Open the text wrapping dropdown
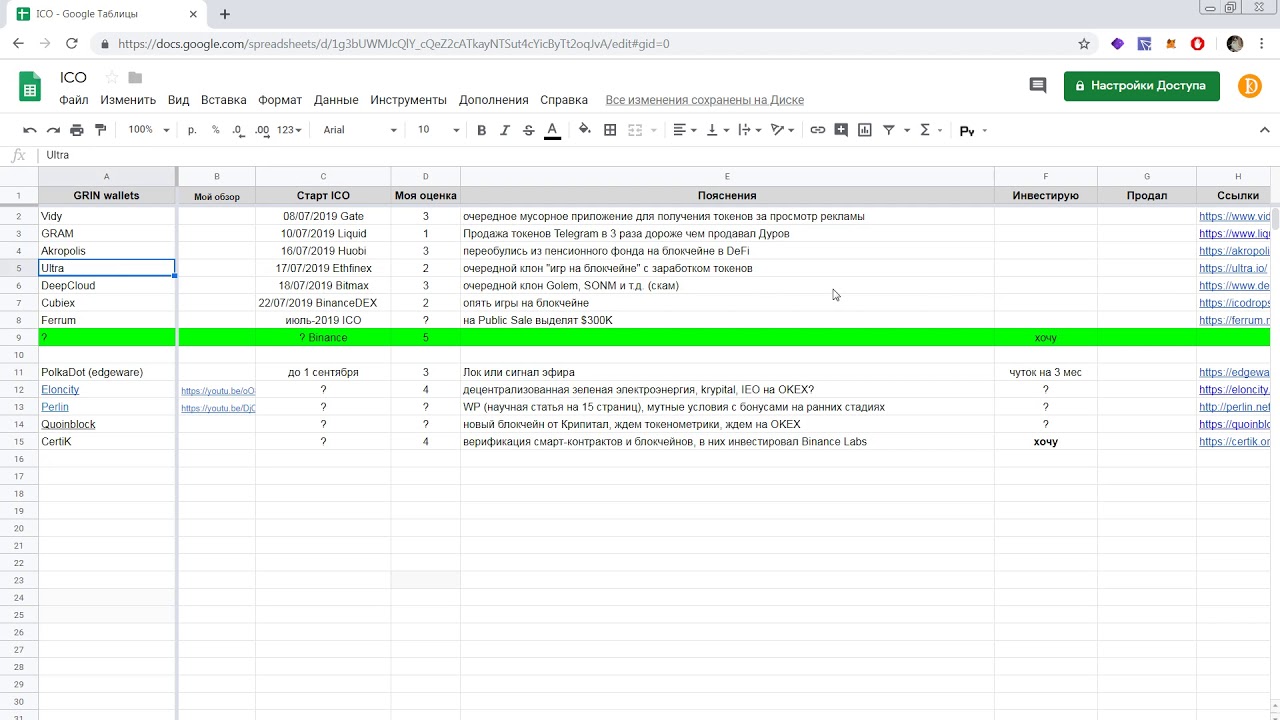This screenshot has height=720, width=1280. click(749, 130)
